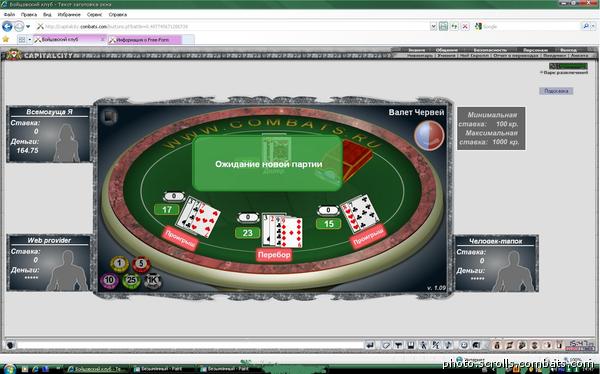Viewport: 600px width, 374px height.
Task: Select the yellow 1 chip
Action: click(119, 264)
